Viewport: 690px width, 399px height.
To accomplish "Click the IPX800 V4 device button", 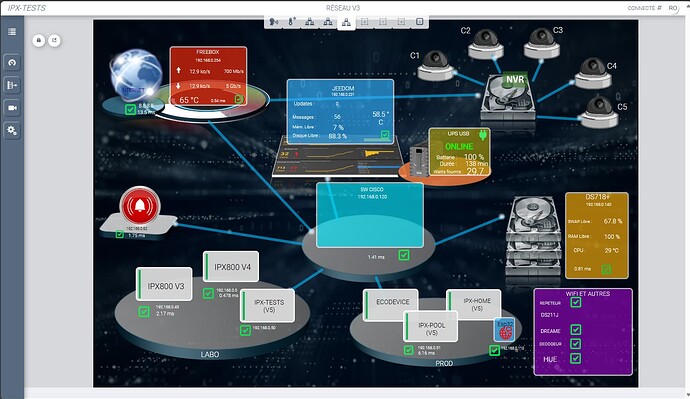I will [x=231, y=267].
